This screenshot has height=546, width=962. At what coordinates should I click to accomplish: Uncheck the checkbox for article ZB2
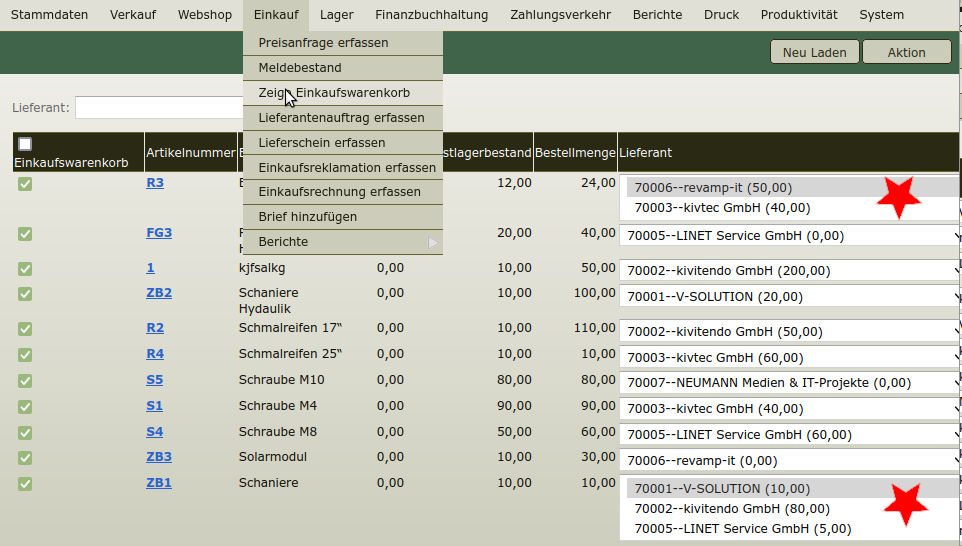click(25, 294)
